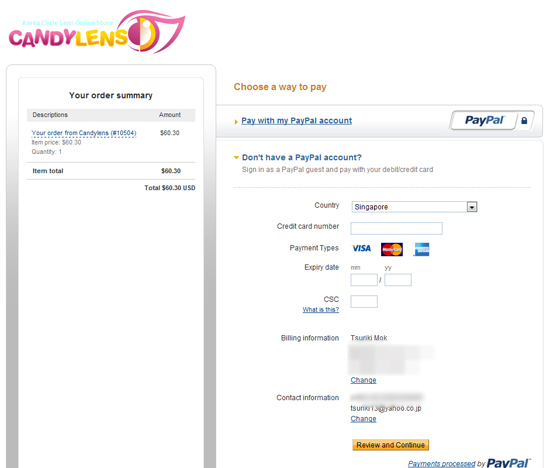Change the billing information

(x=363, y=380)
